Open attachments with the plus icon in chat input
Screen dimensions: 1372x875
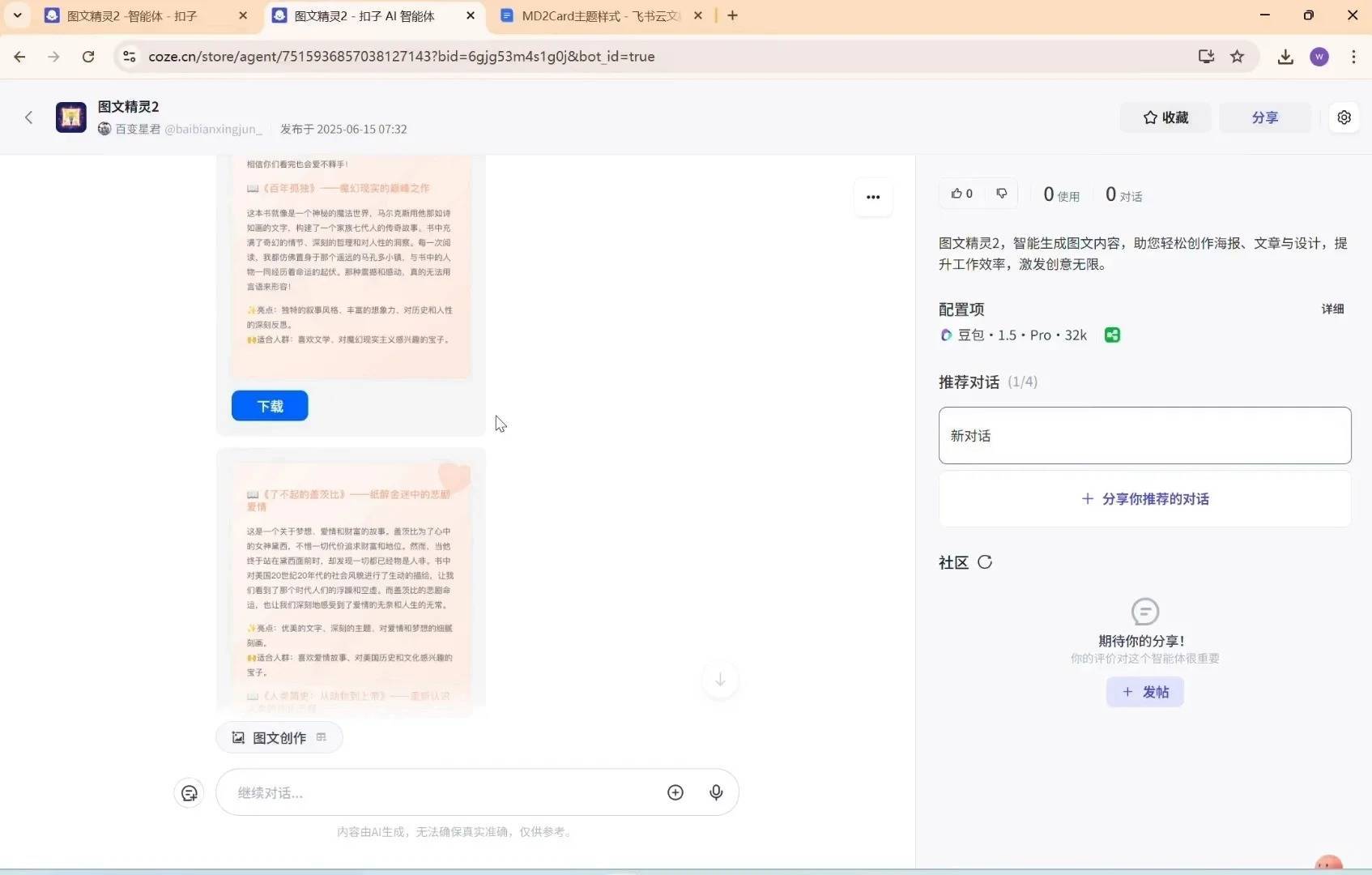click(x=675, y=792)
